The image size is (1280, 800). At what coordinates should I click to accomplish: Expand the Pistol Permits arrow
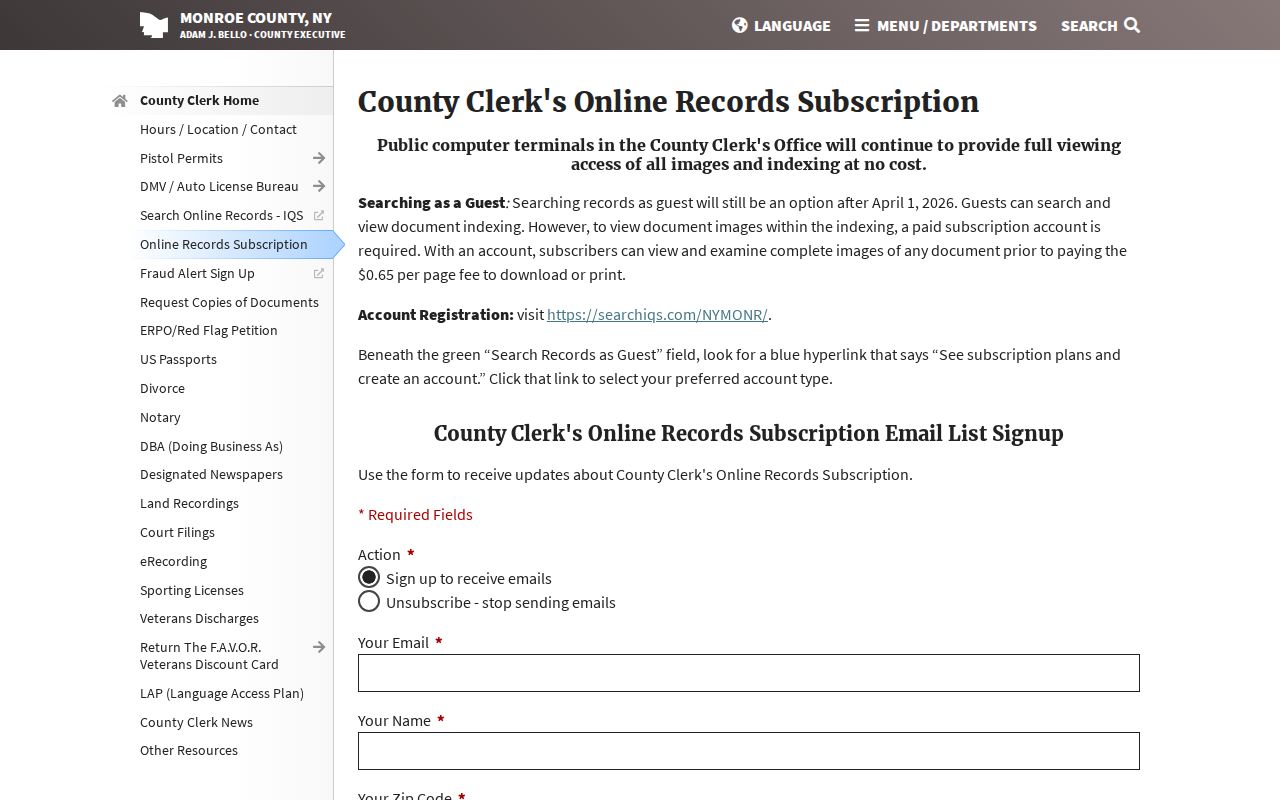point(319,158)
